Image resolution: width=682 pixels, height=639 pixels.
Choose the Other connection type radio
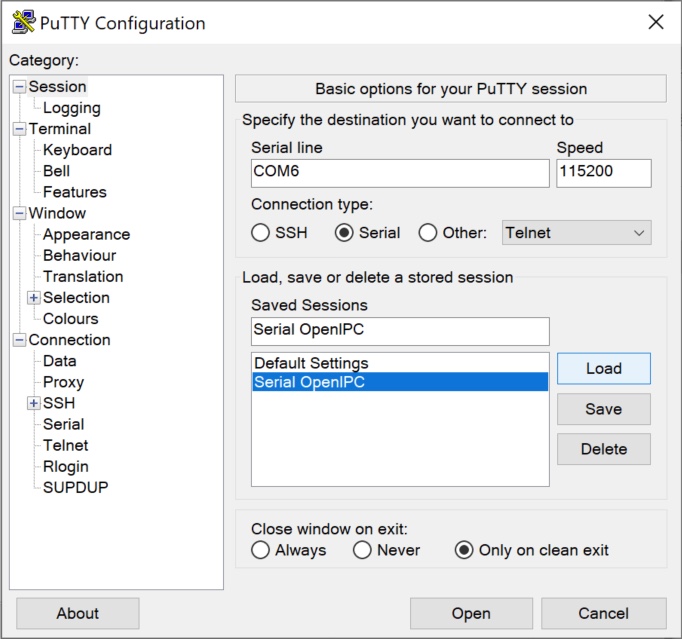(x=428, y=233)
